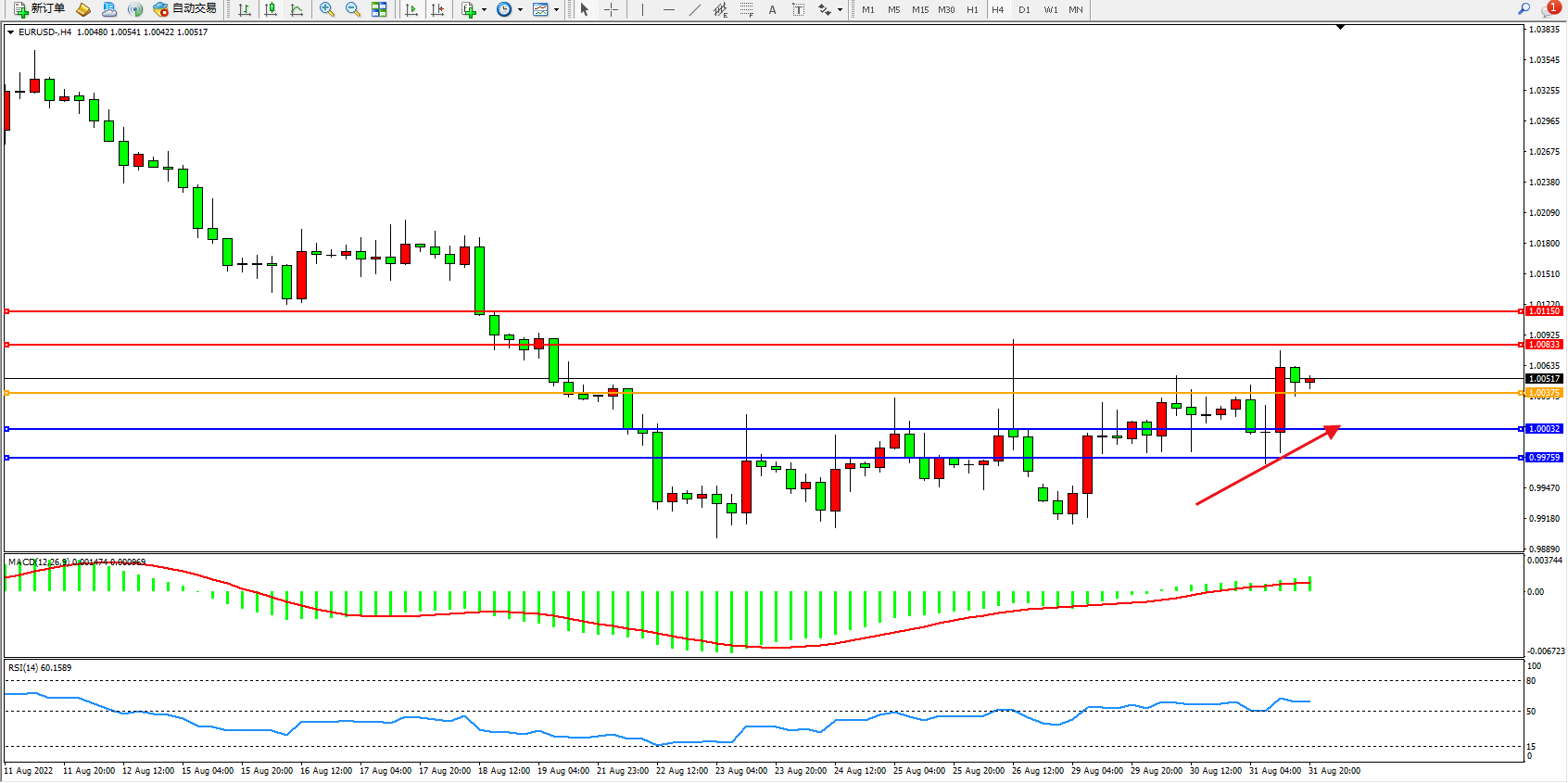Open the indicators list dropdown arrow
The image size is (1568, 783).
[x=484, y=10]
